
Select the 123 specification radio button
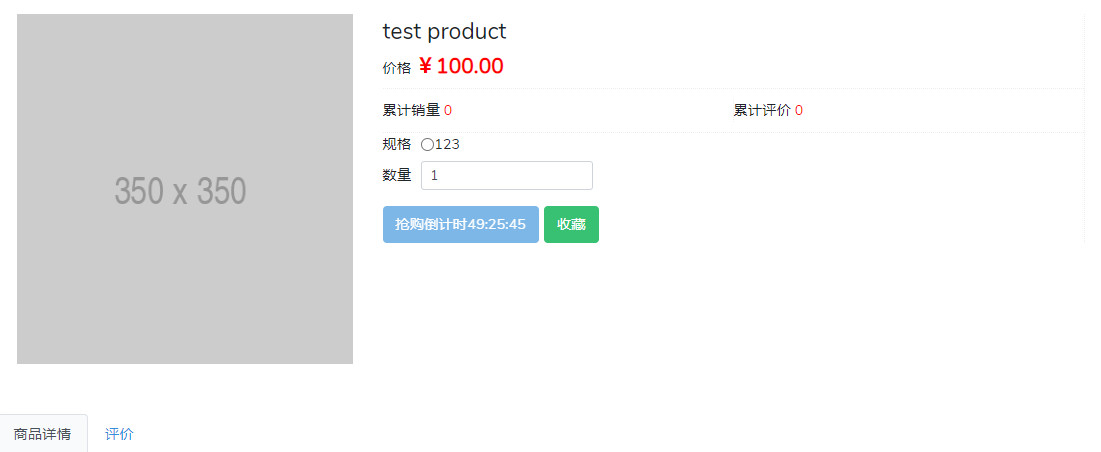pos(427,145)
